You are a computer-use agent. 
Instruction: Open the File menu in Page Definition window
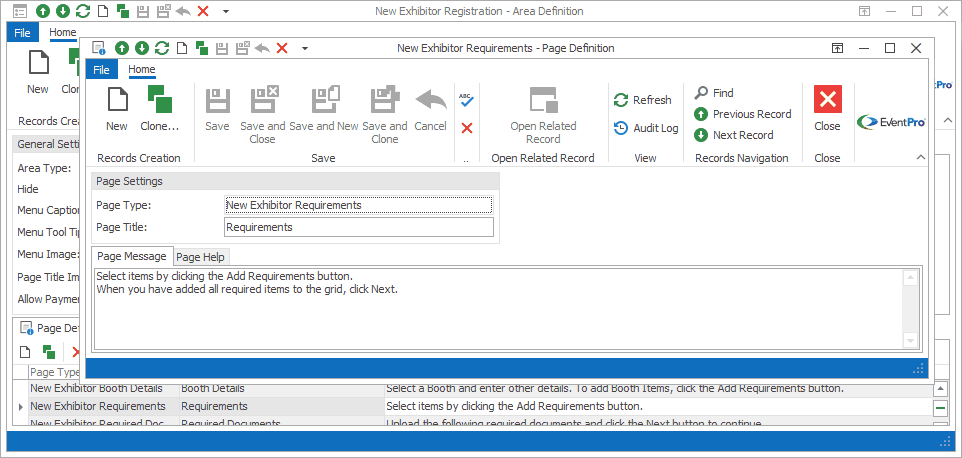coord(102,70)
